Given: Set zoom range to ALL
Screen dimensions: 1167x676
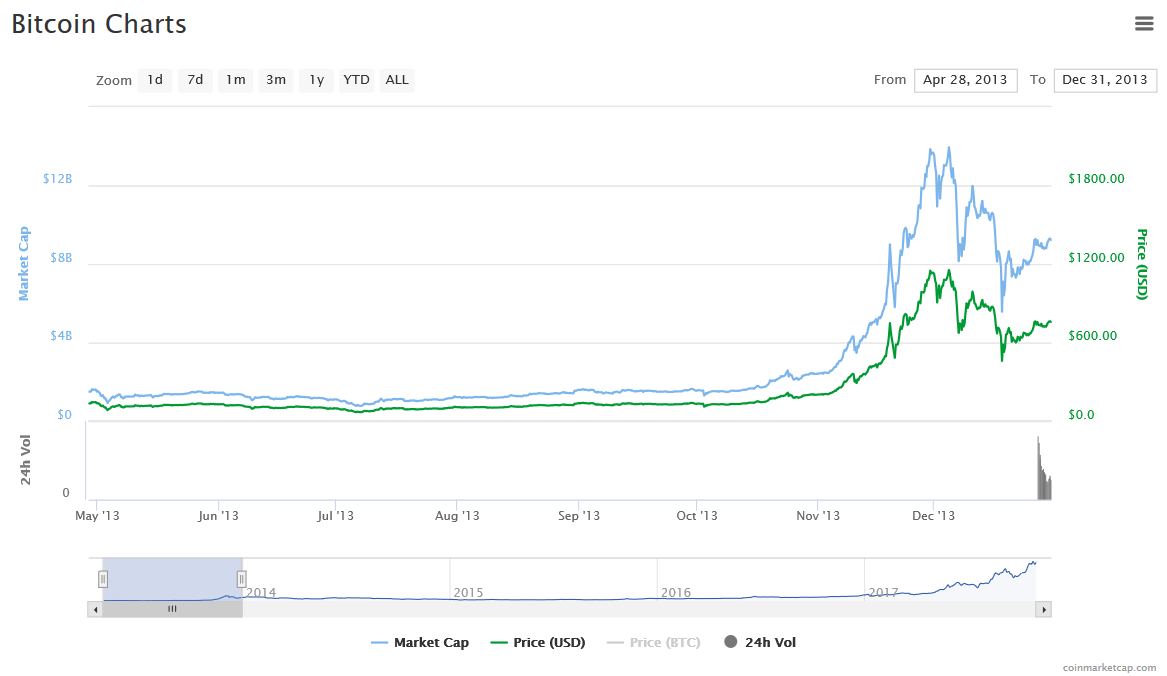Looking at the screenshot, I should click(x=397, y=80).
